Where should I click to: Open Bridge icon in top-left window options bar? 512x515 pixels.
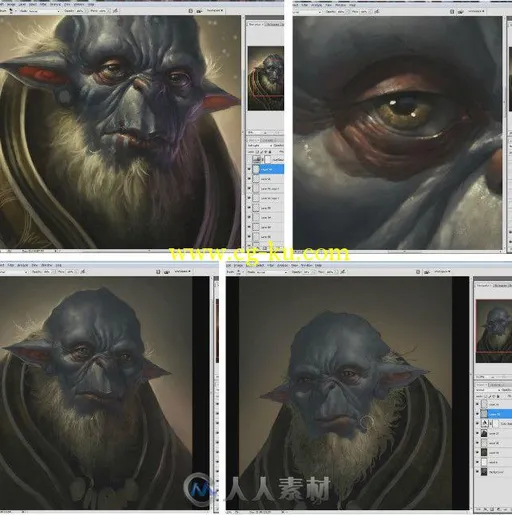pos(199,11)
